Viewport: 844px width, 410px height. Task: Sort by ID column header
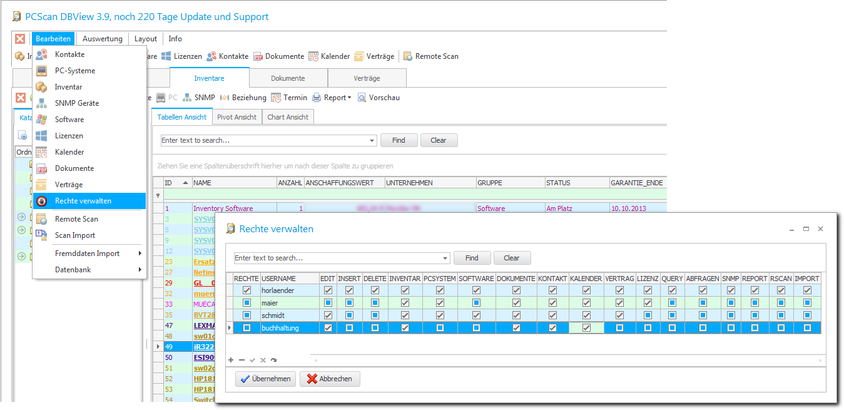[177, 183]
